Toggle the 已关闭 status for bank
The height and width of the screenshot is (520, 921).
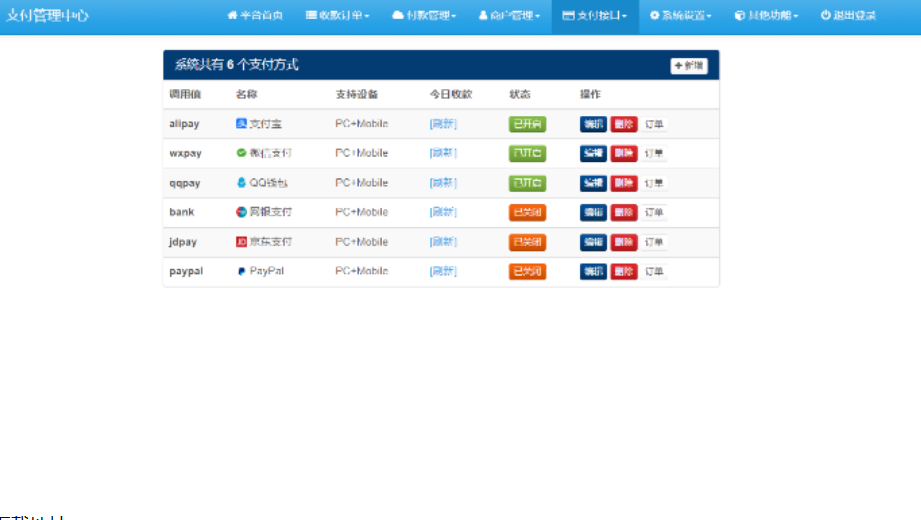527,213
